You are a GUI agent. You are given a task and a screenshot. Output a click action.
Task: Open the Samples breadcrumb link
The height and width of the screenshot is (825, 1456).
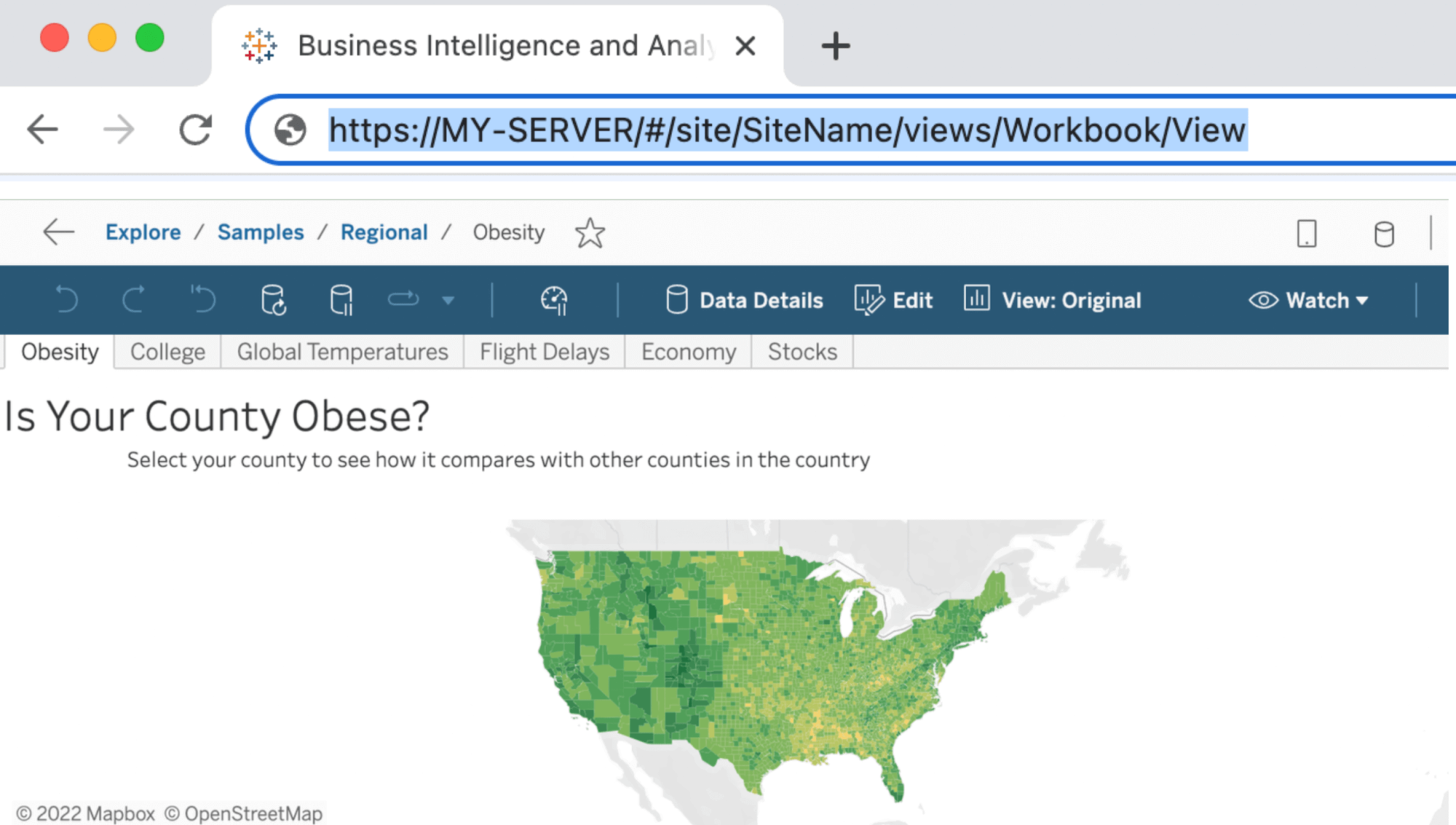coord(260,232)
